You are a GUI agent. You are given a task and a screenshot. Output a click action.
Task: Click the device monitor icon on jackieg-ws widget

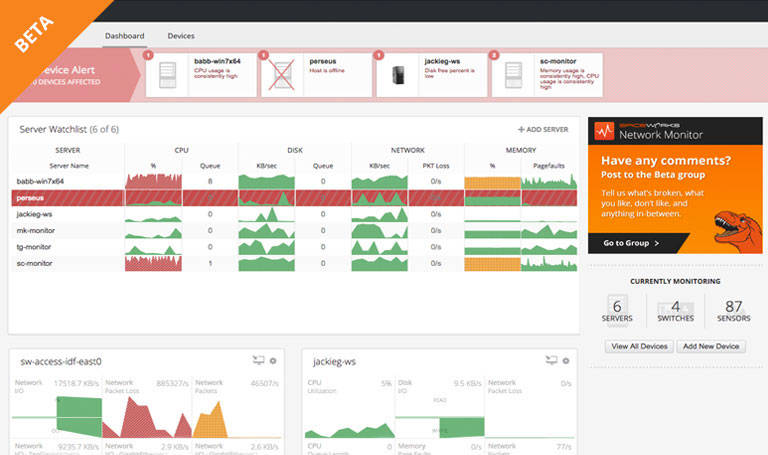click(x=551, y=360)
